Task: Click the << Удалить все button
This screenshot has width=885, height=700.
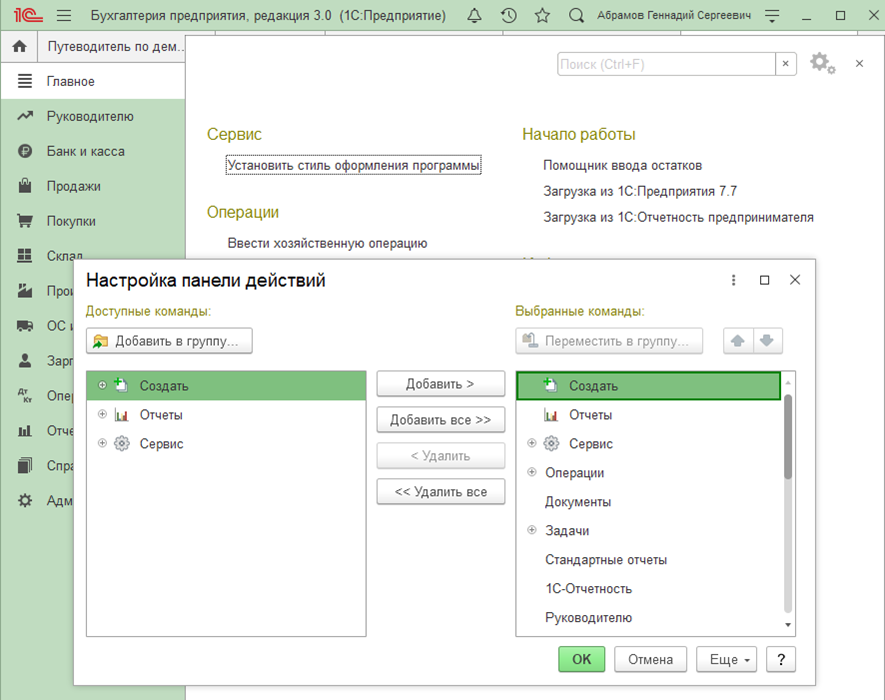Action: coord(440,492)
